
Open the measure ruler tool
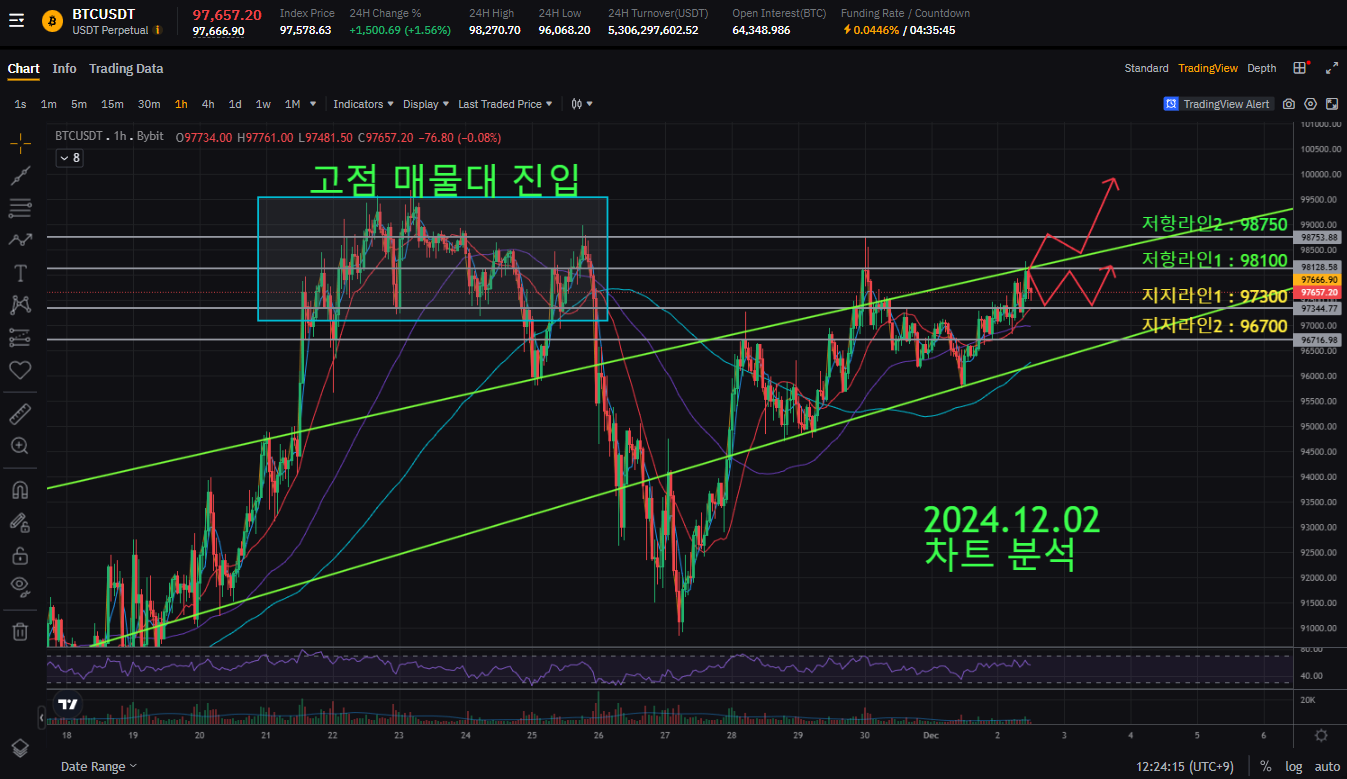[x=20, y=413]
